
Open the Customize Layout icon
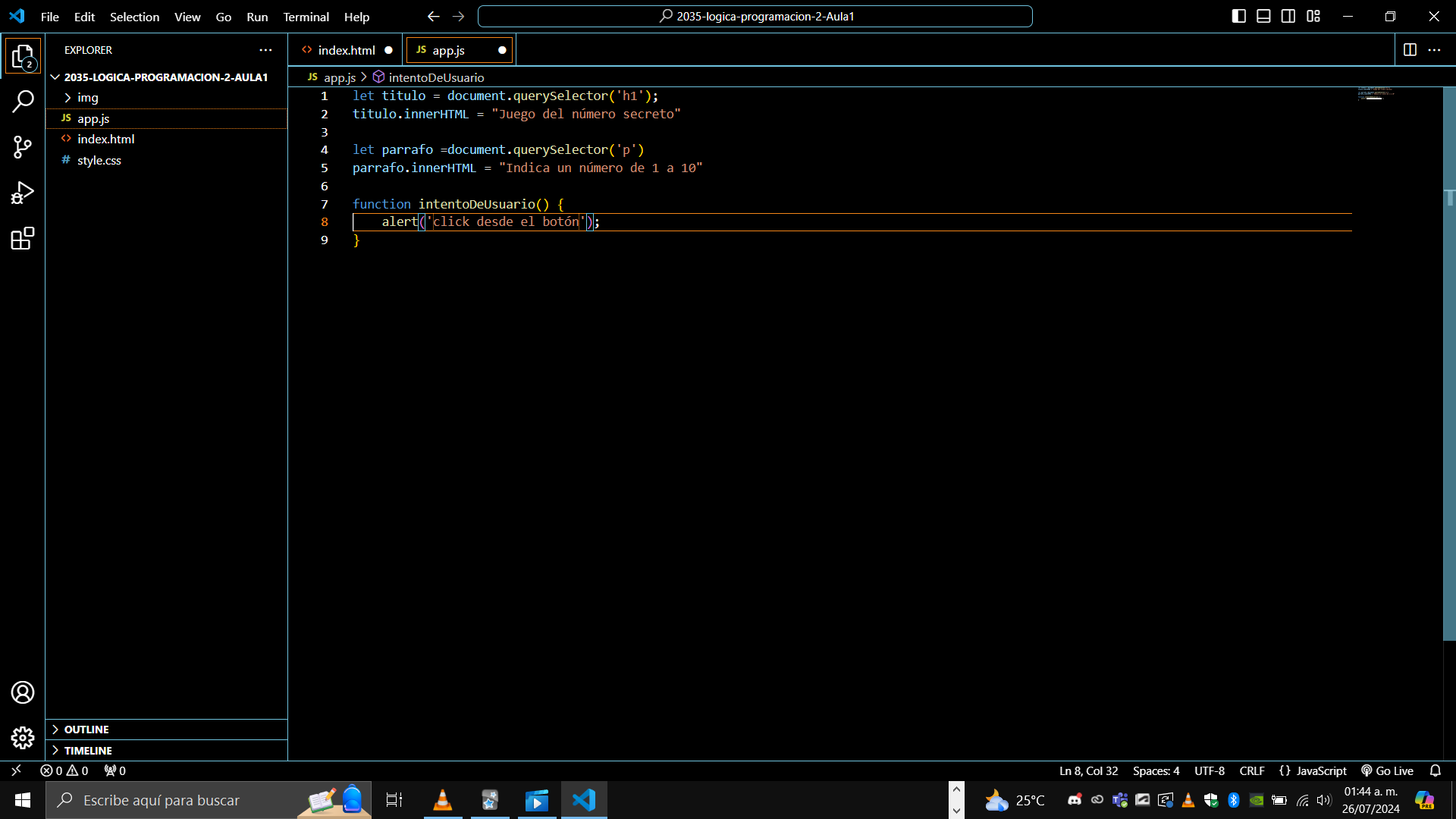click(1313, 16)
